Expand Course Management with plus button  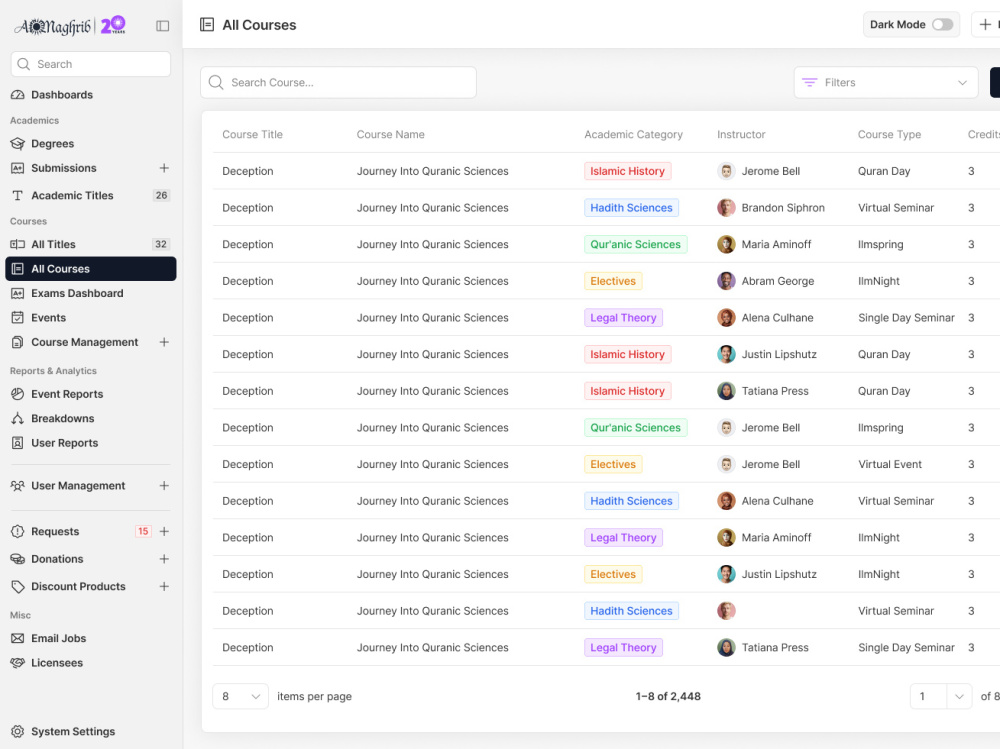coord(164,342)
